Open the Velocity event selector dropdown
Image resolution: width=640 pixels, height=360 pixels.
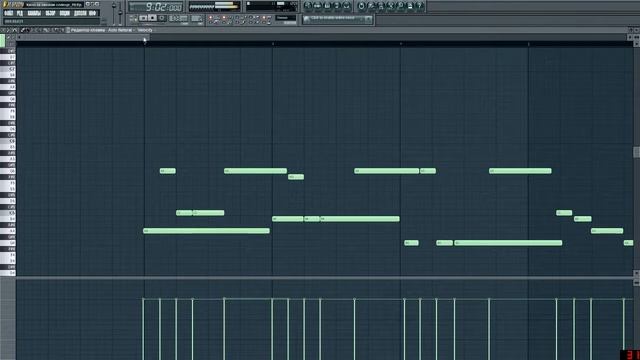click(x=145, y=30)
